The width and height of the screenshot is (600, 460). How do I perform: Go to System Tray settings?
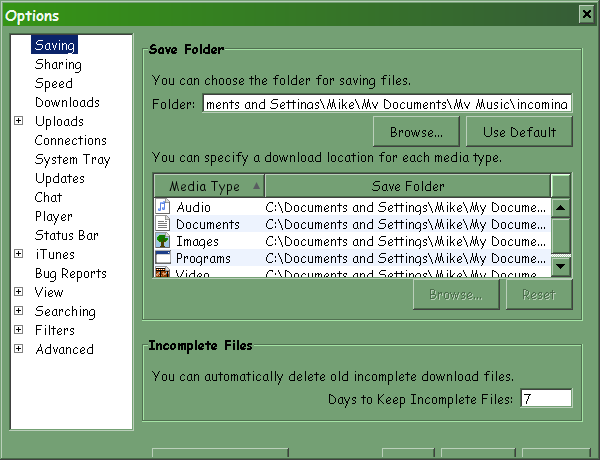72,159
